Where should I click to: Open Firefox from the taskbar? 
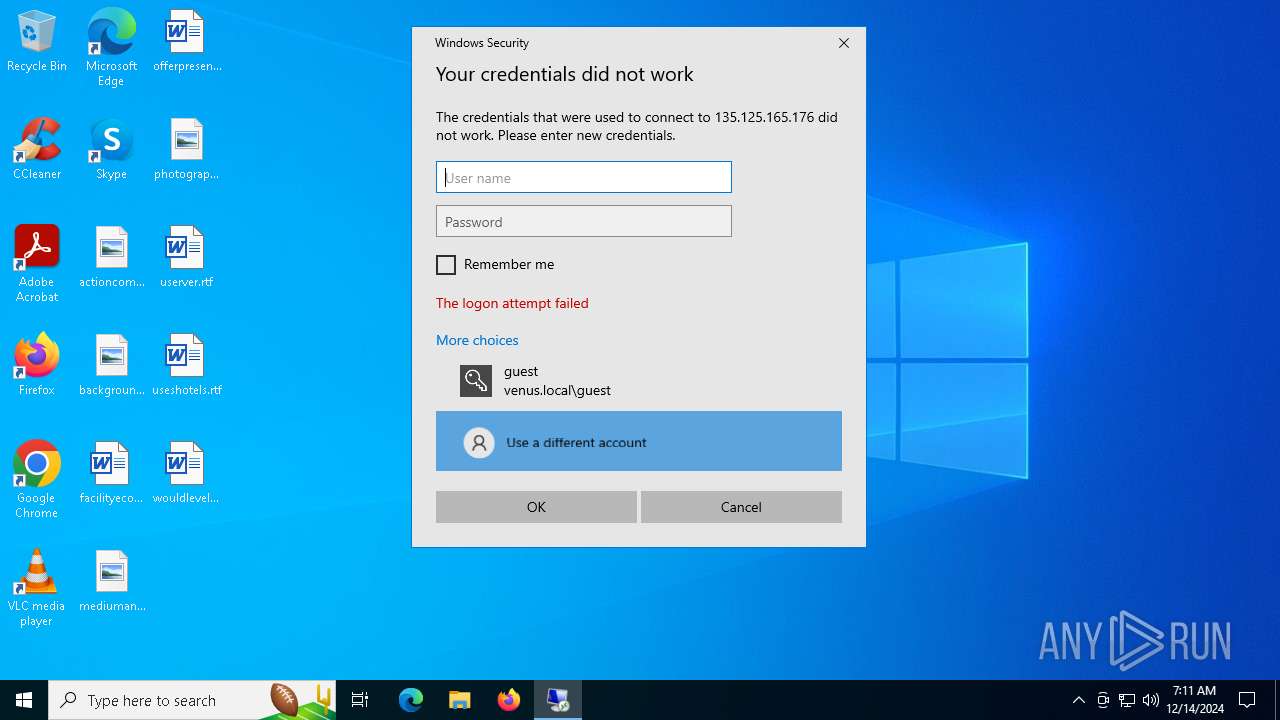pyautogui.click(x=509, y=700)
